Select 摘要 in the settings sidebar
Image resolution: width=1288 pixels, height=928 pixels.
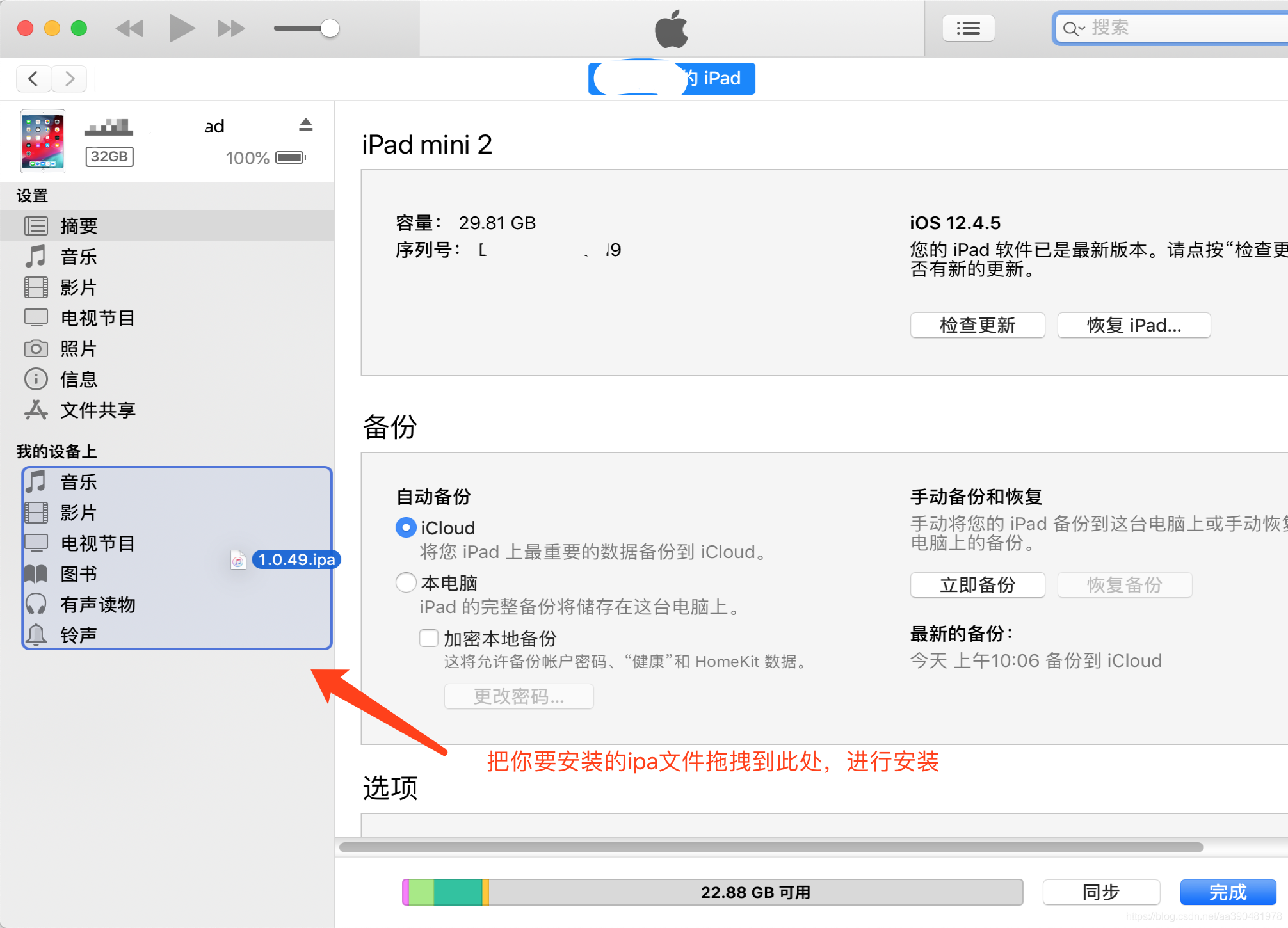(78, 226)
